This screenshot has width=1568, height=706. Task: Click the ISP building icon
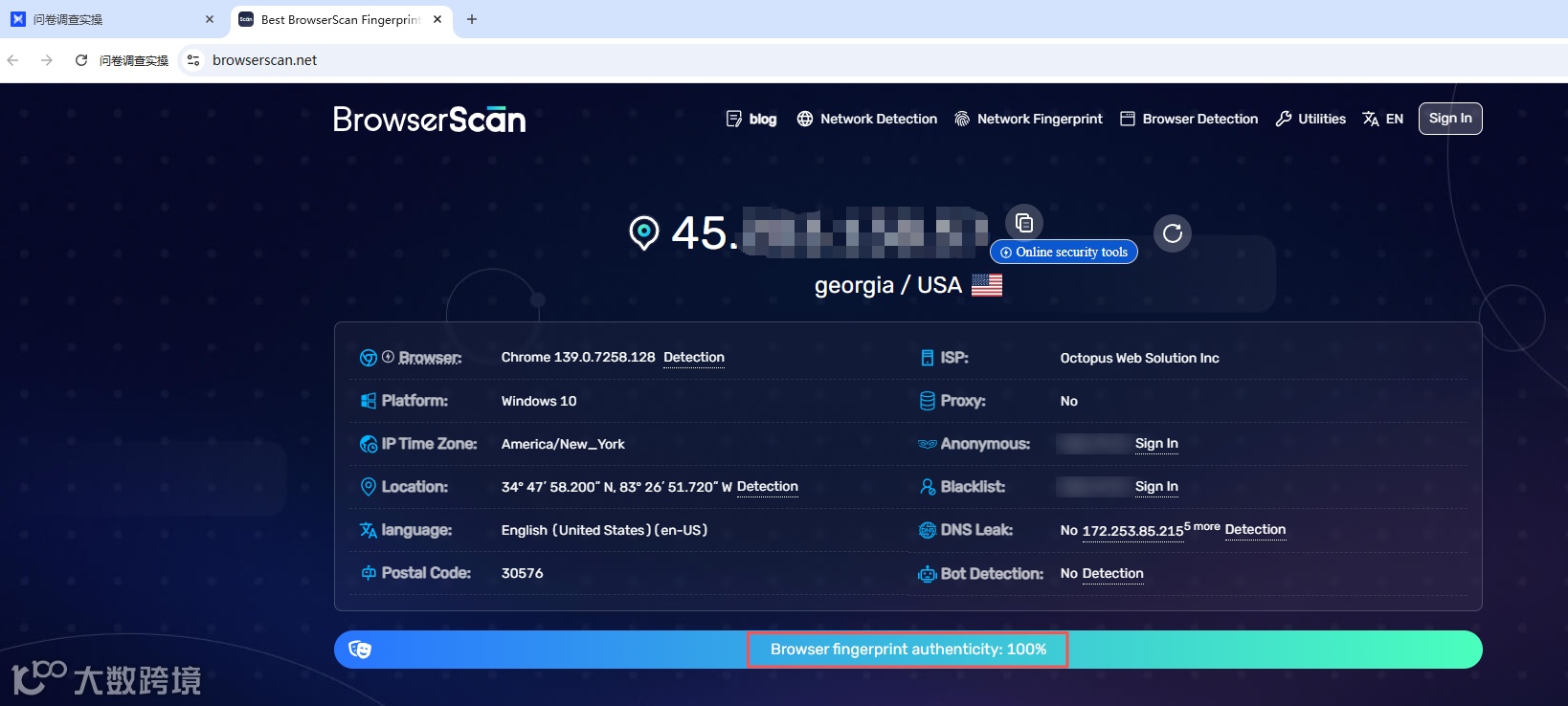[927, 358]
